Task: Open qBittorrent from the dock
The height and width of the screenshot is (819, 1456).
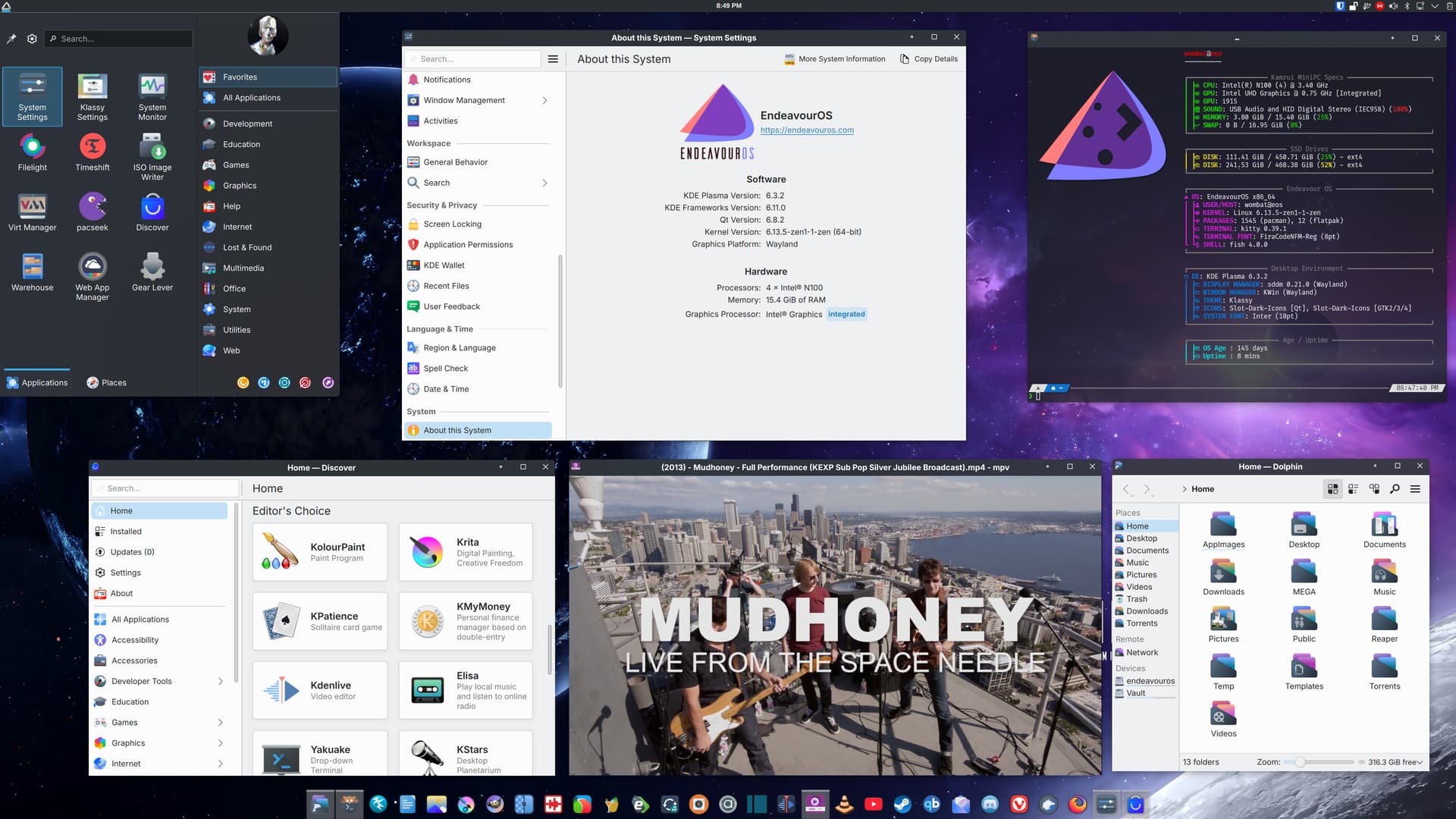Action: tap(931, 805)
